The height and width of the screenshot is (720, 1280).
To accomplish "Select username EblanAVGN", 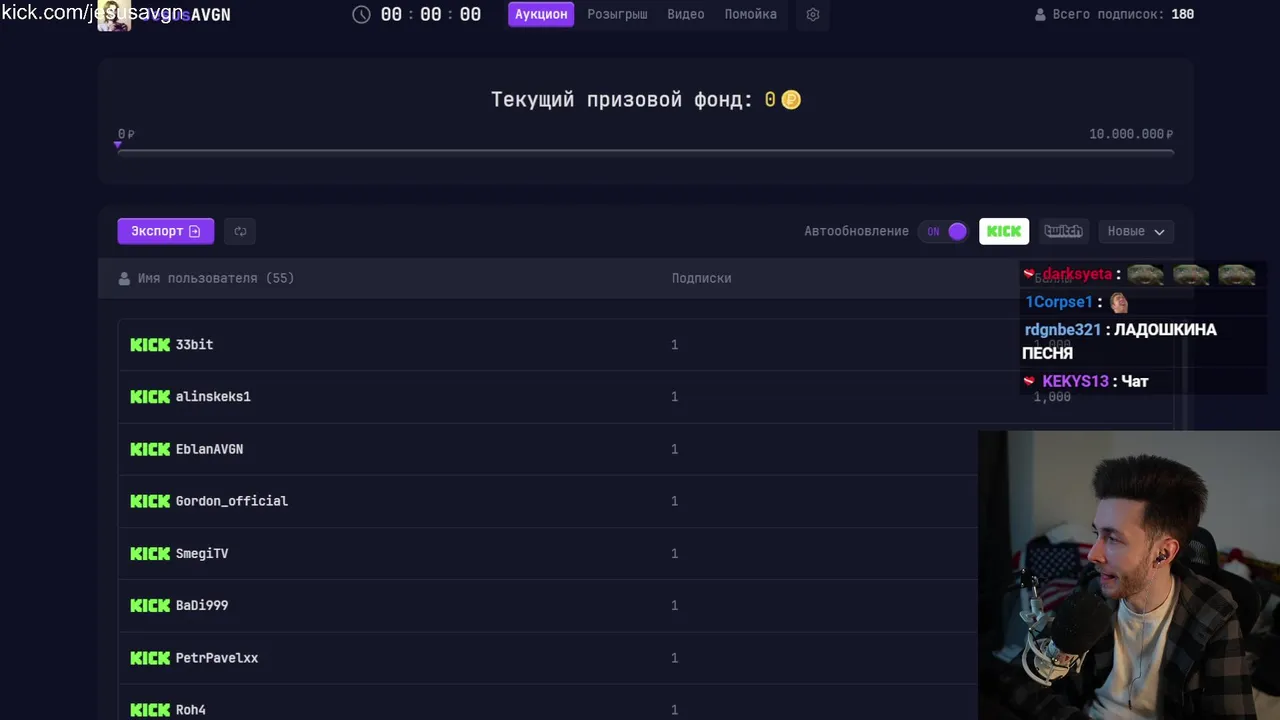I will click(209, 449).
